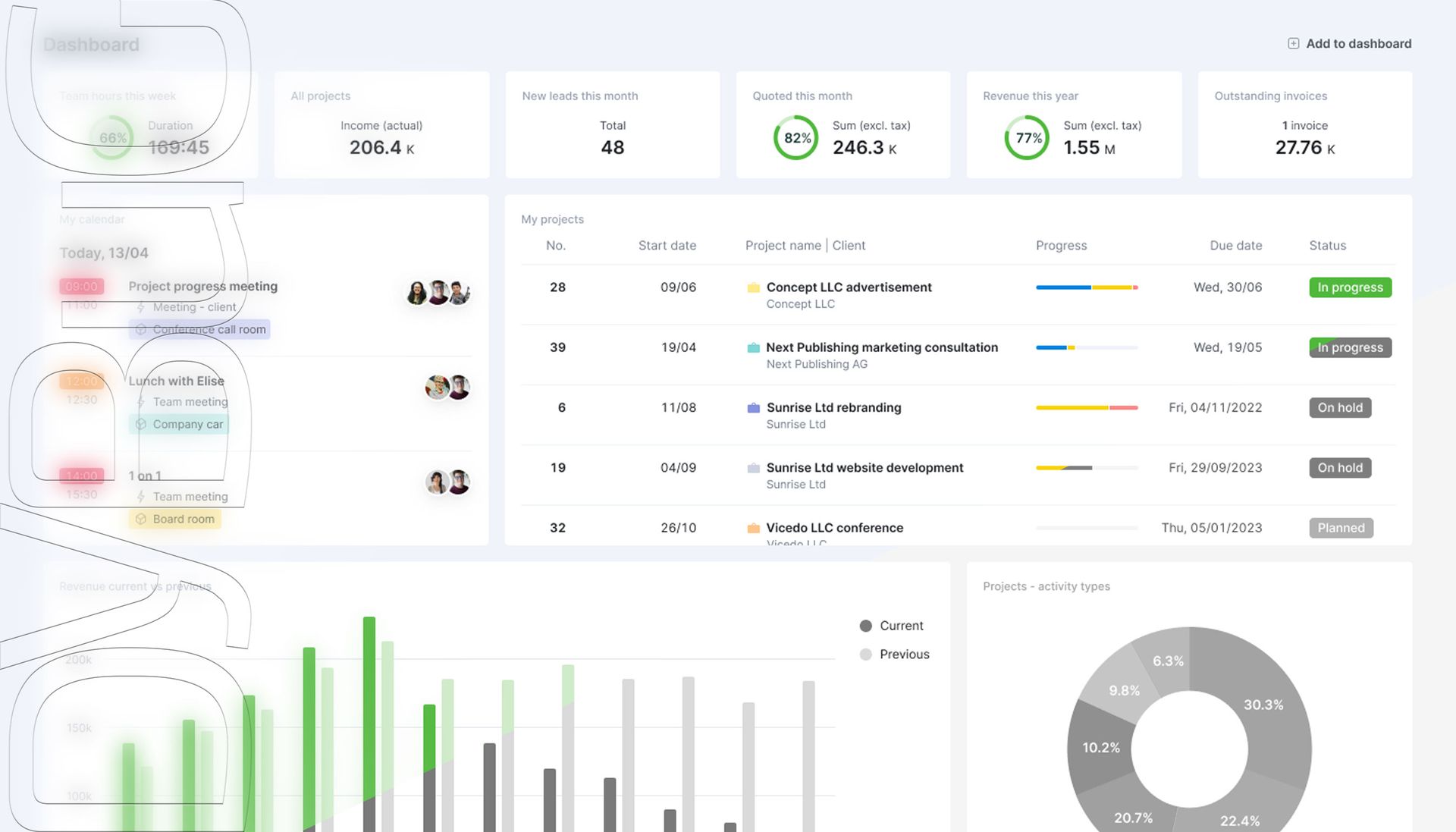Viewport: 1456px width, 832px height.
Task: Click the Company car resource icon
Action: (x=140, y=425)
